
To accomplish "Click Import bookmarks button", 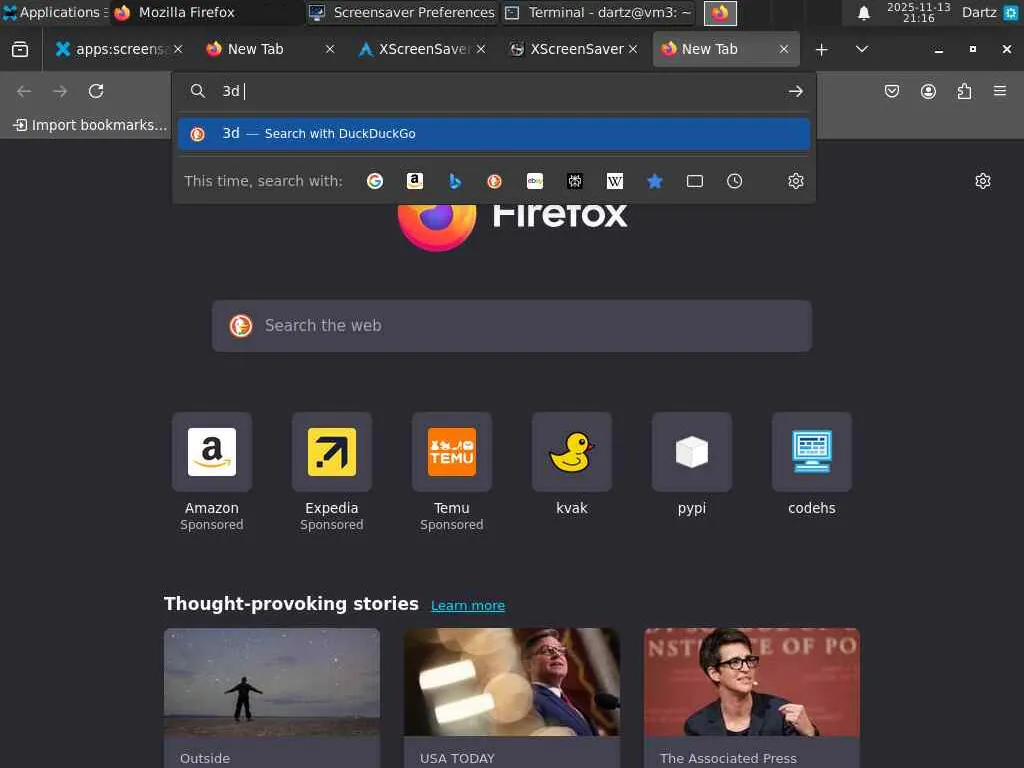I will coord(90,125).
